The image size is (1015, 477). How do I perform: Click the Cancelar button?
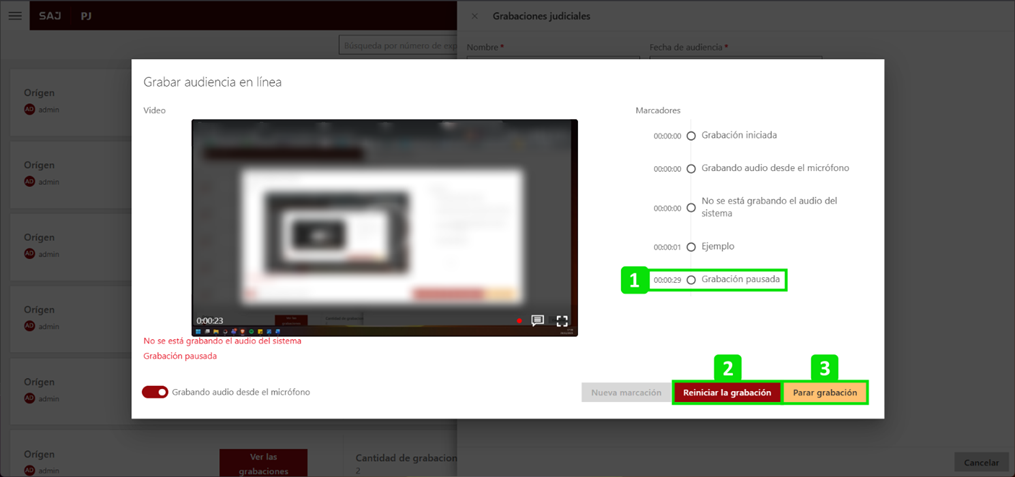pos(981,463)
